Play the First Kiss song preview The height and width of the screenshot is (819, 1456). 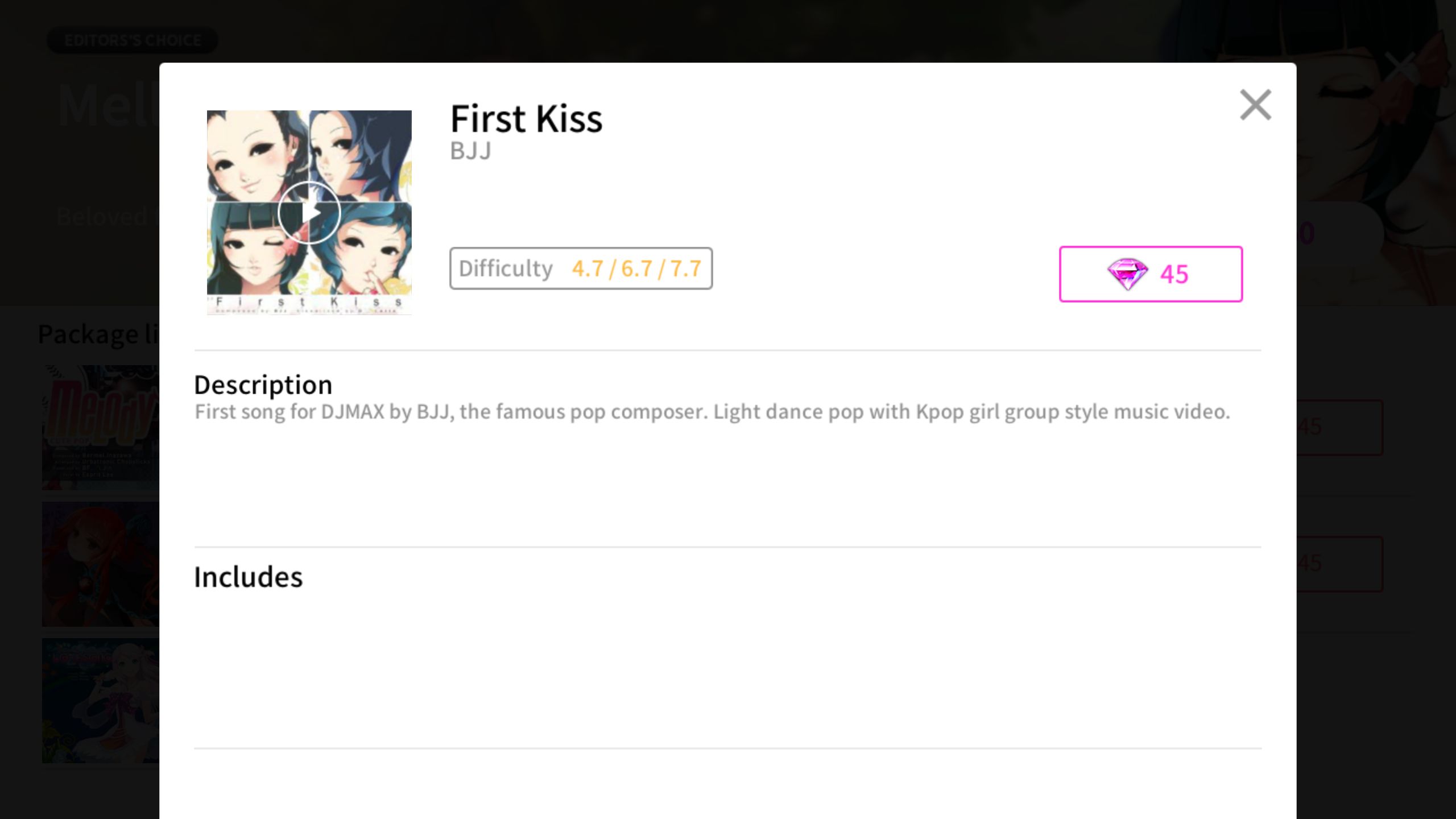pyautogui.click(x=309, y=213)
